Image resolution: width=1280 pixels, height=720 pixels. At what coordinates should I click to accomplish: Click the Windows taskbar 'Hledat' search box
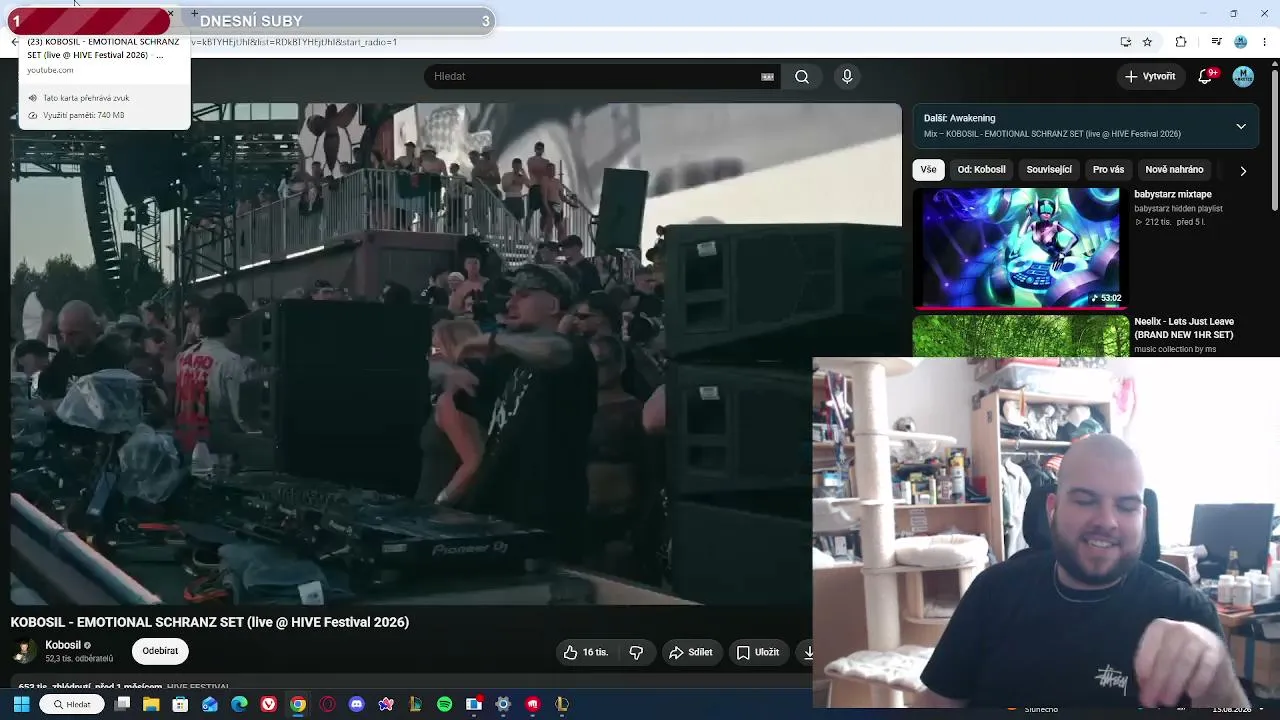click(x=72, y=704)
